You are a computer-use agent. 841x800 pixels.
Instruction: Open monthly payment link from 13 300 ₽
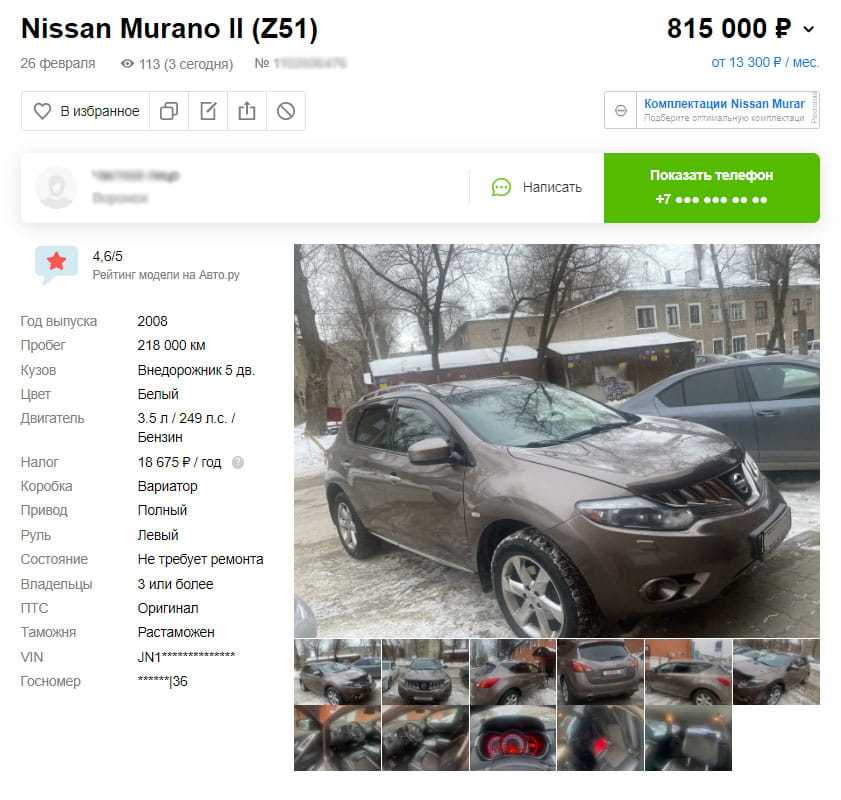point(765,62)
